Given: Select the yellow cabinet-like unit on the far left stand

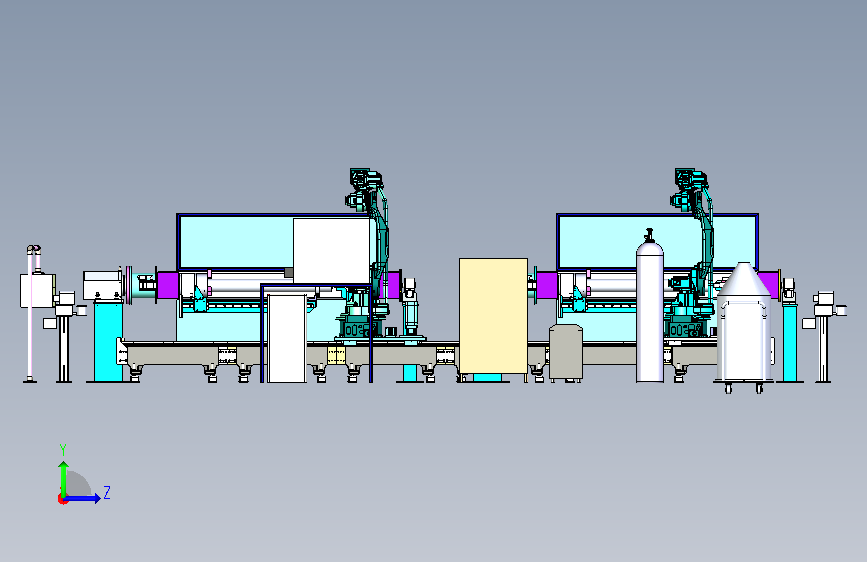Looking at the screenshot, I should tap(37, 290).
